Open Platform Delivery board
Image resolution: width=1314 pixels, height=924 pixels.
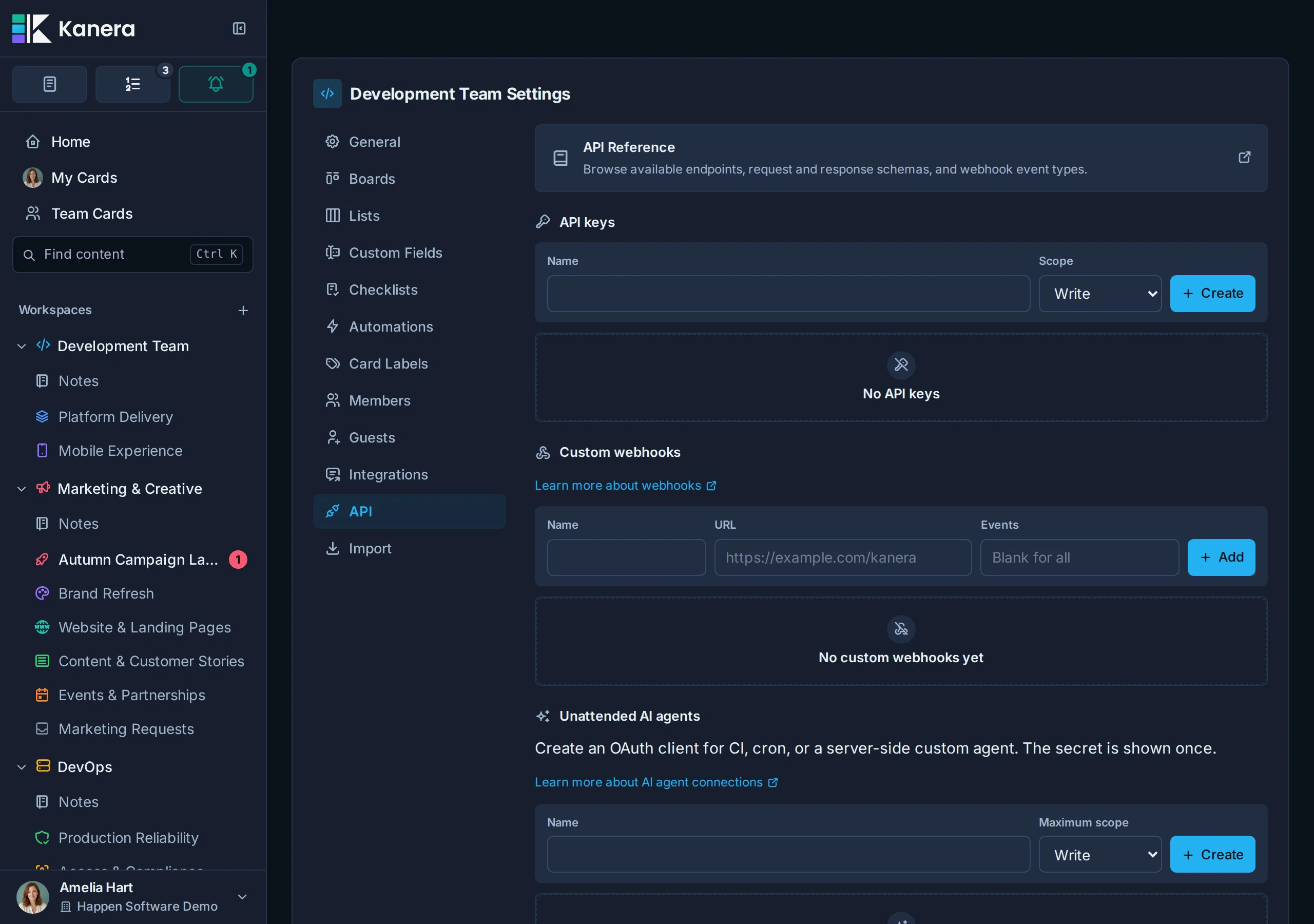(115, 417)
